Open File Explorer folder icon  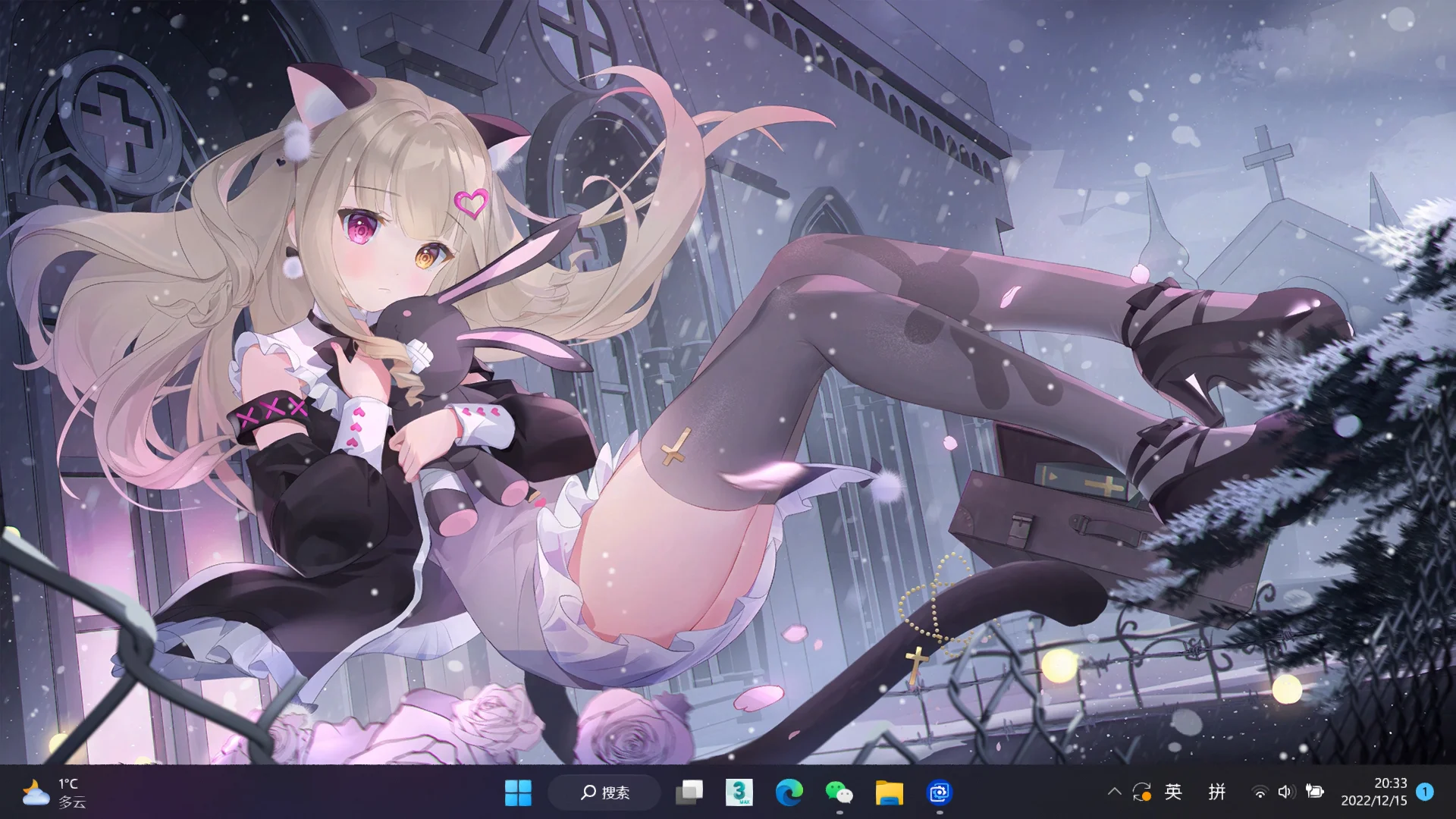890,792
